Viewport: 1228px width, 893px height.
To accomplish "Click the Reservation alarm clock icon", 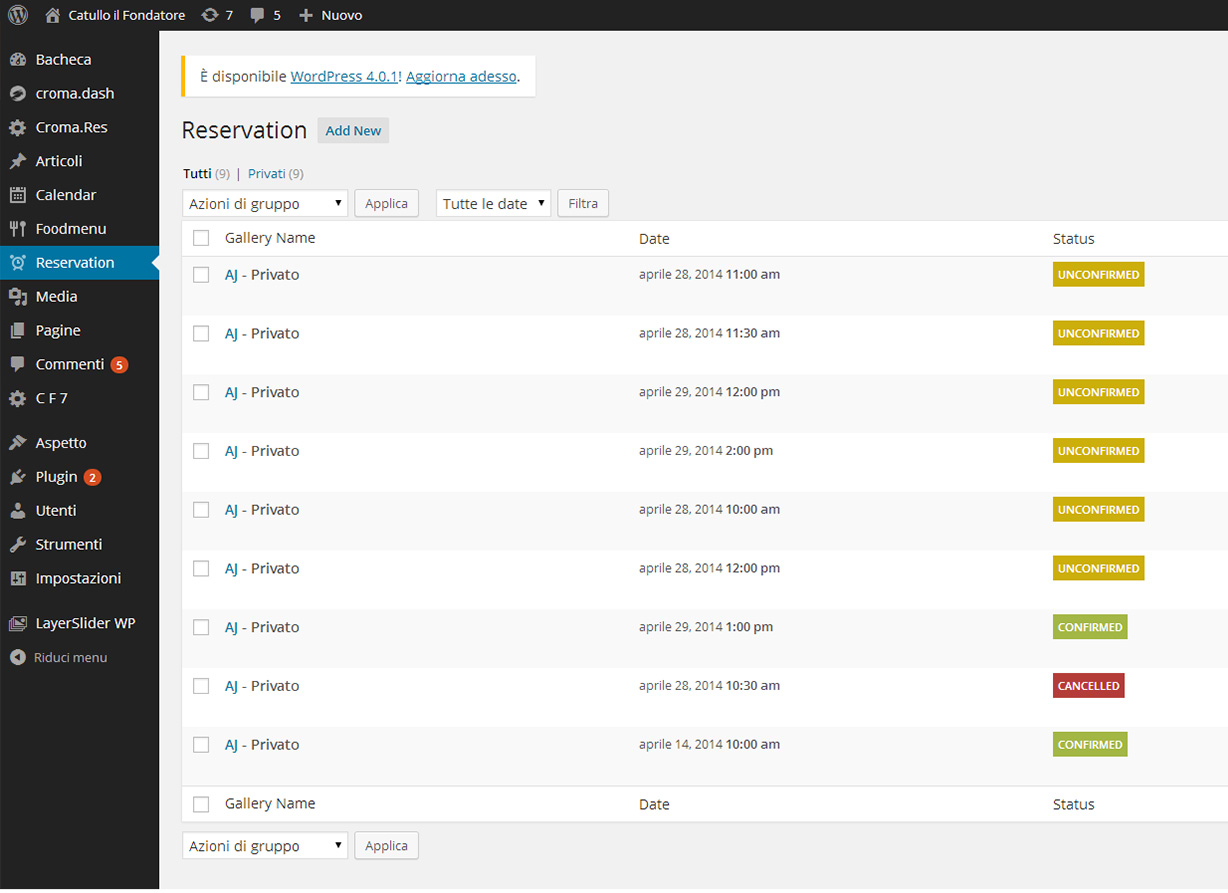I will (x=17, y=263).
